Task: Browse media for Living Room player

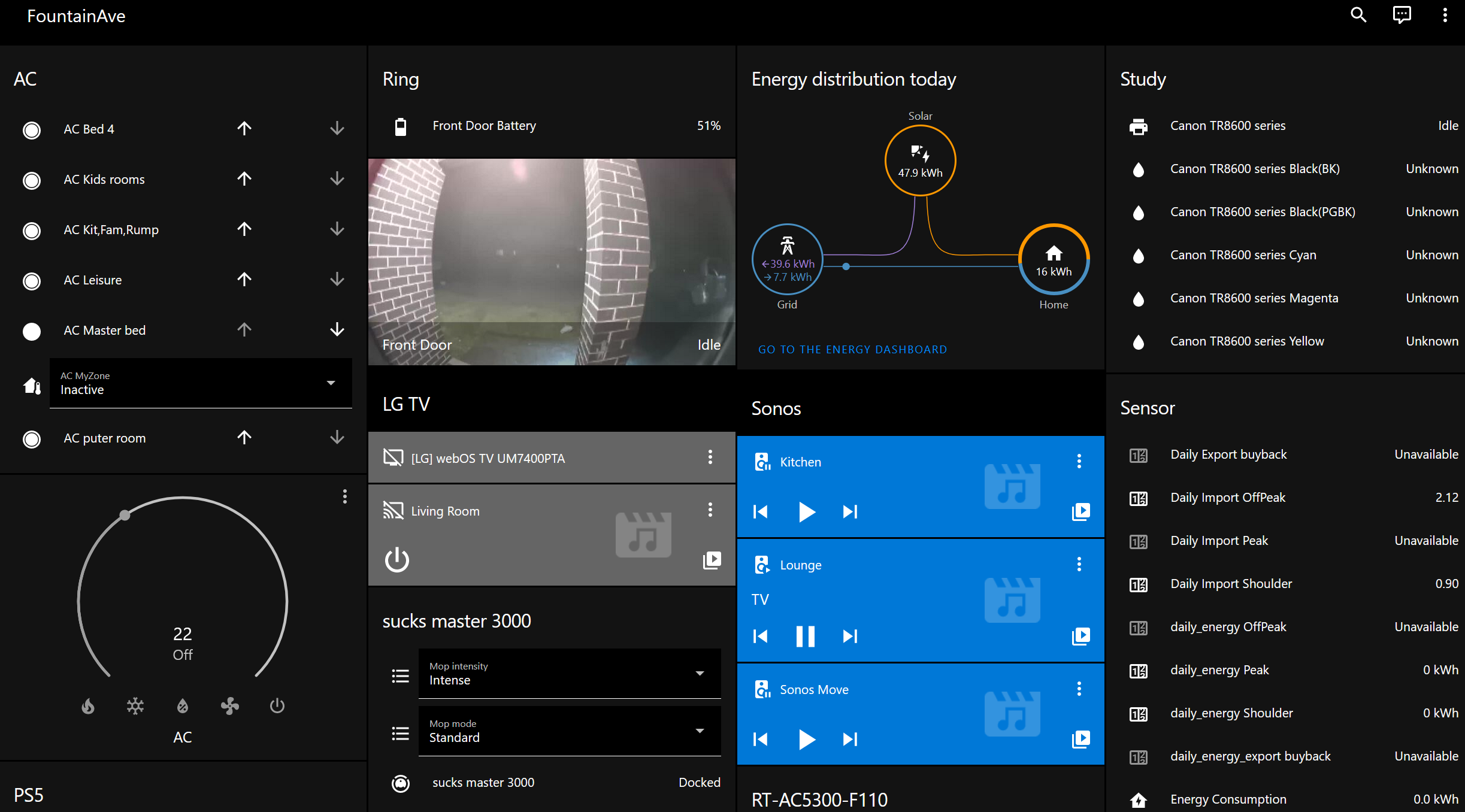Action: (x=712, y=560)
